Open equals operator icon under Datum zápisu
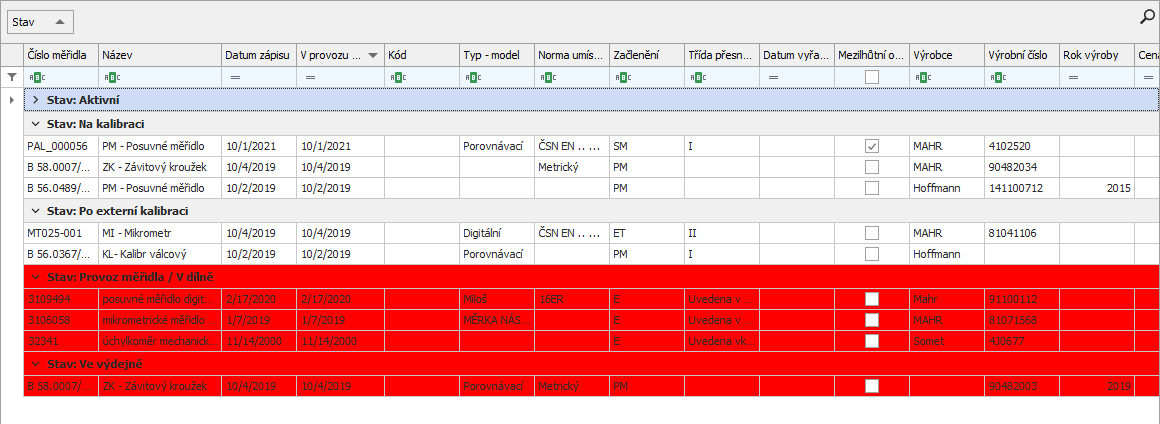Screen dimensions: 1160x424 pos(235,77)
